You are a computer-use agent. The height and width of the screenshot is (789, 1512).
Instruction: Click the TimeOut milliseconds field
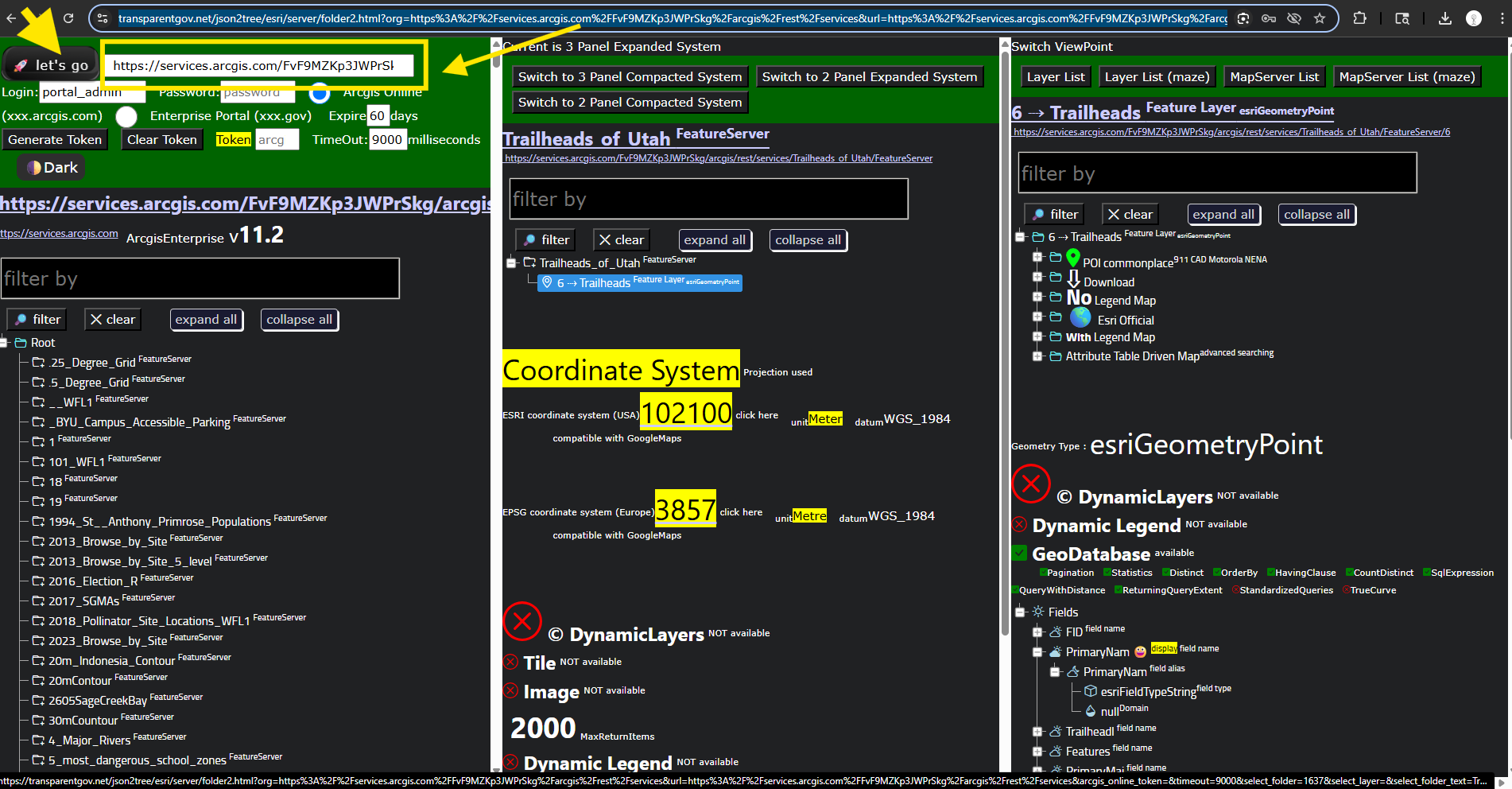coord(387,140)
